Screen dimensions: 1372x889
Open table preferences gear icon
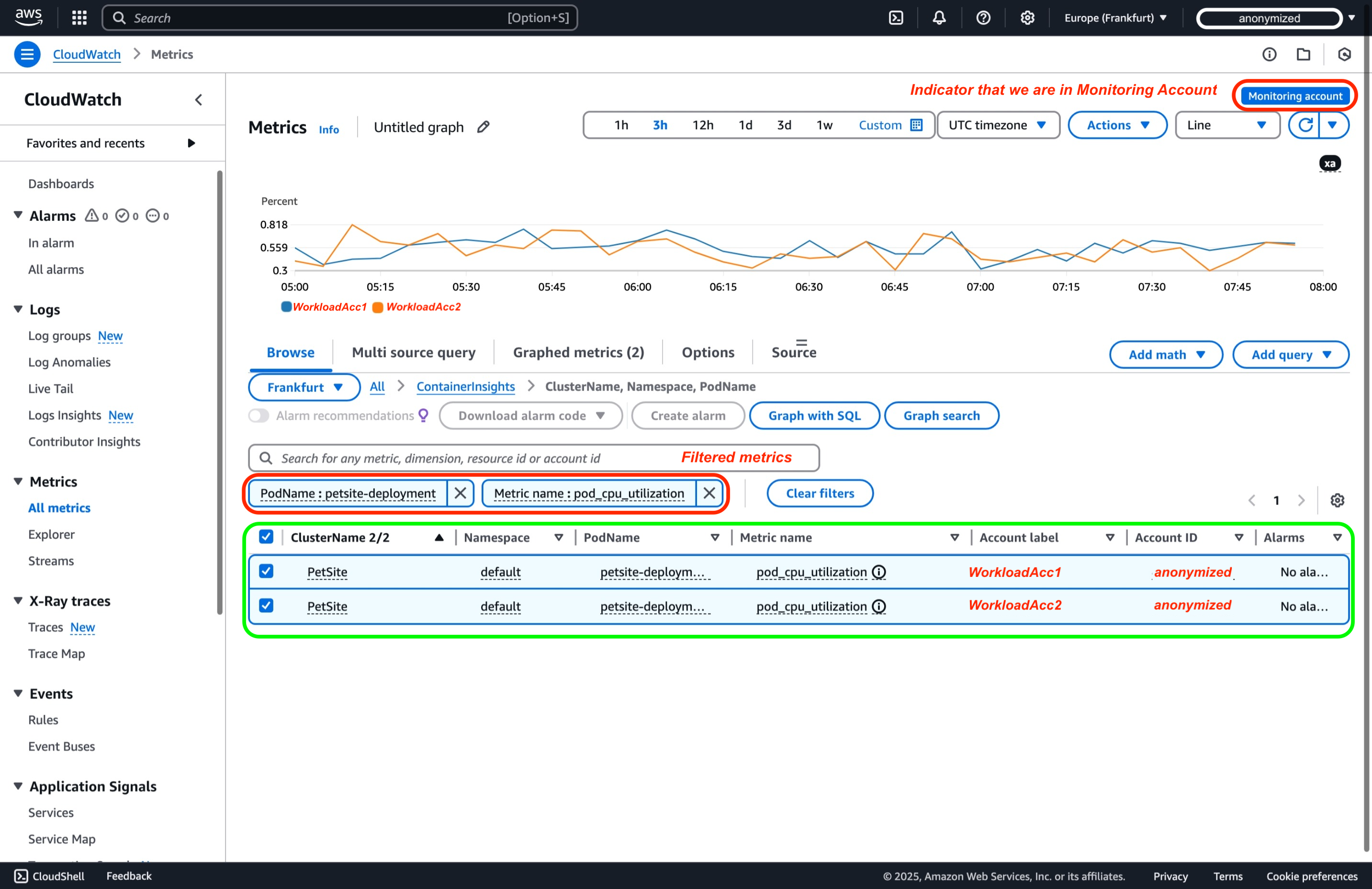(1337, 500)
